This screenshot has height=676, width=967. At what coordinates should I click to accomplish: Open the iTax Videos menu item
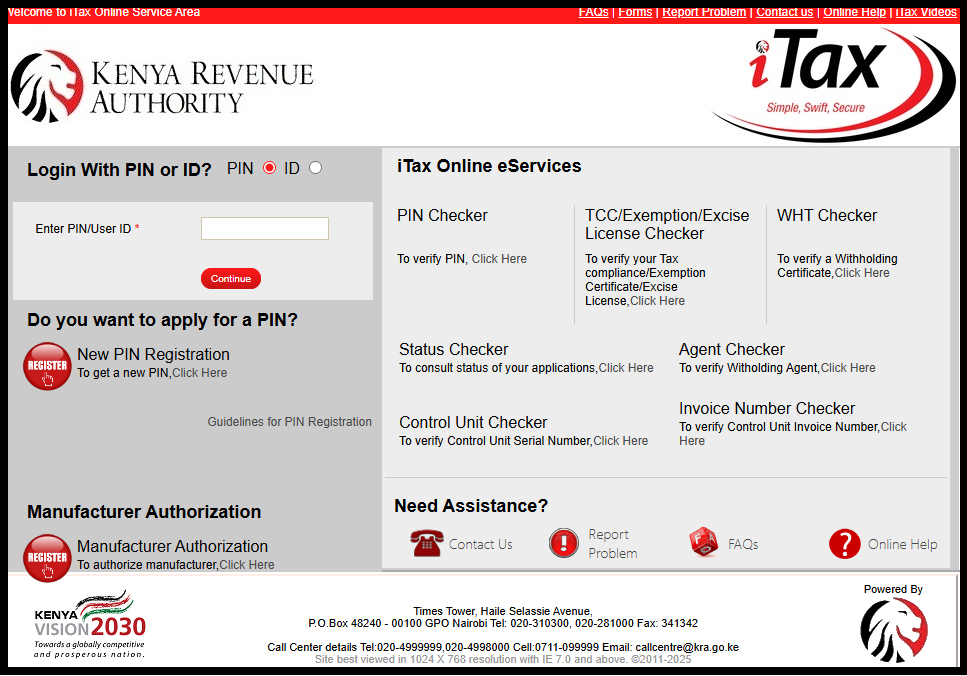[x=925, y=12]
